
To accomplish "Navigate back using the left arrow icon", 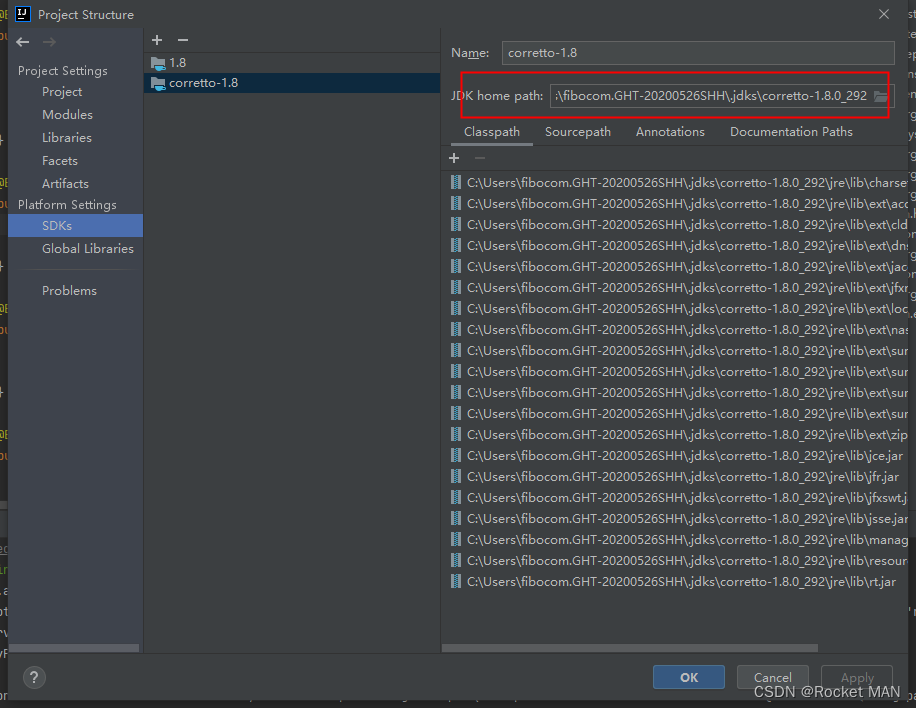I will coord(21,42).
